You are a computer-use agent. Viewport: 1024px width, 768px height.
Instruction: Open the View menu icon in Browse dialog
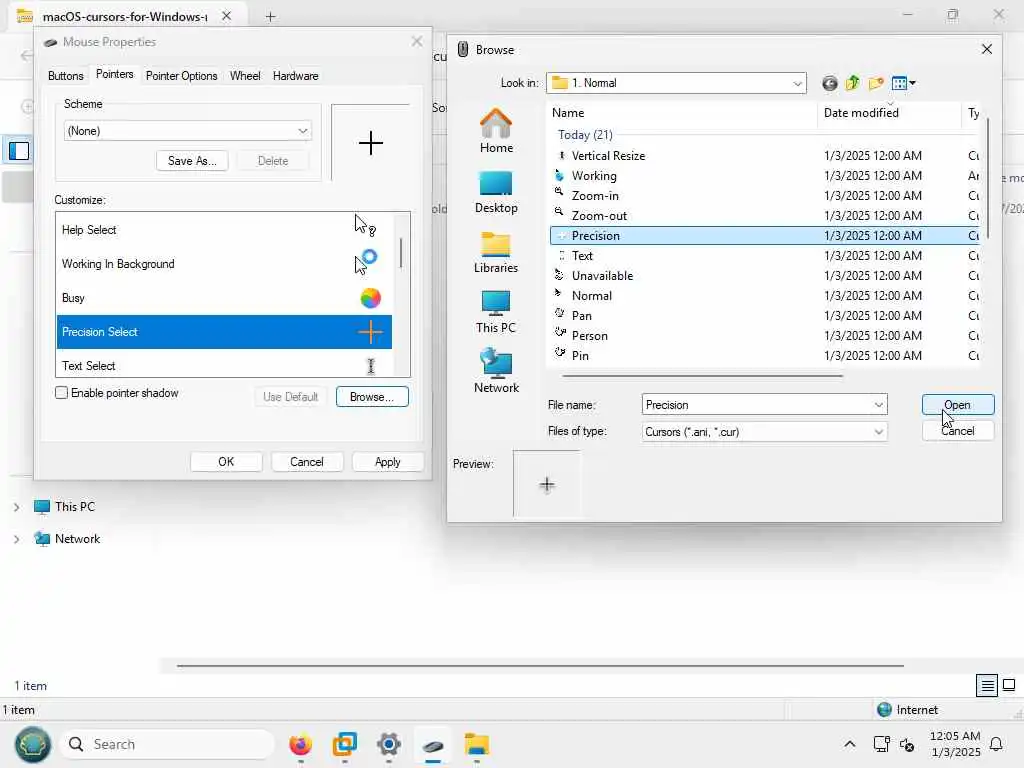904,83
